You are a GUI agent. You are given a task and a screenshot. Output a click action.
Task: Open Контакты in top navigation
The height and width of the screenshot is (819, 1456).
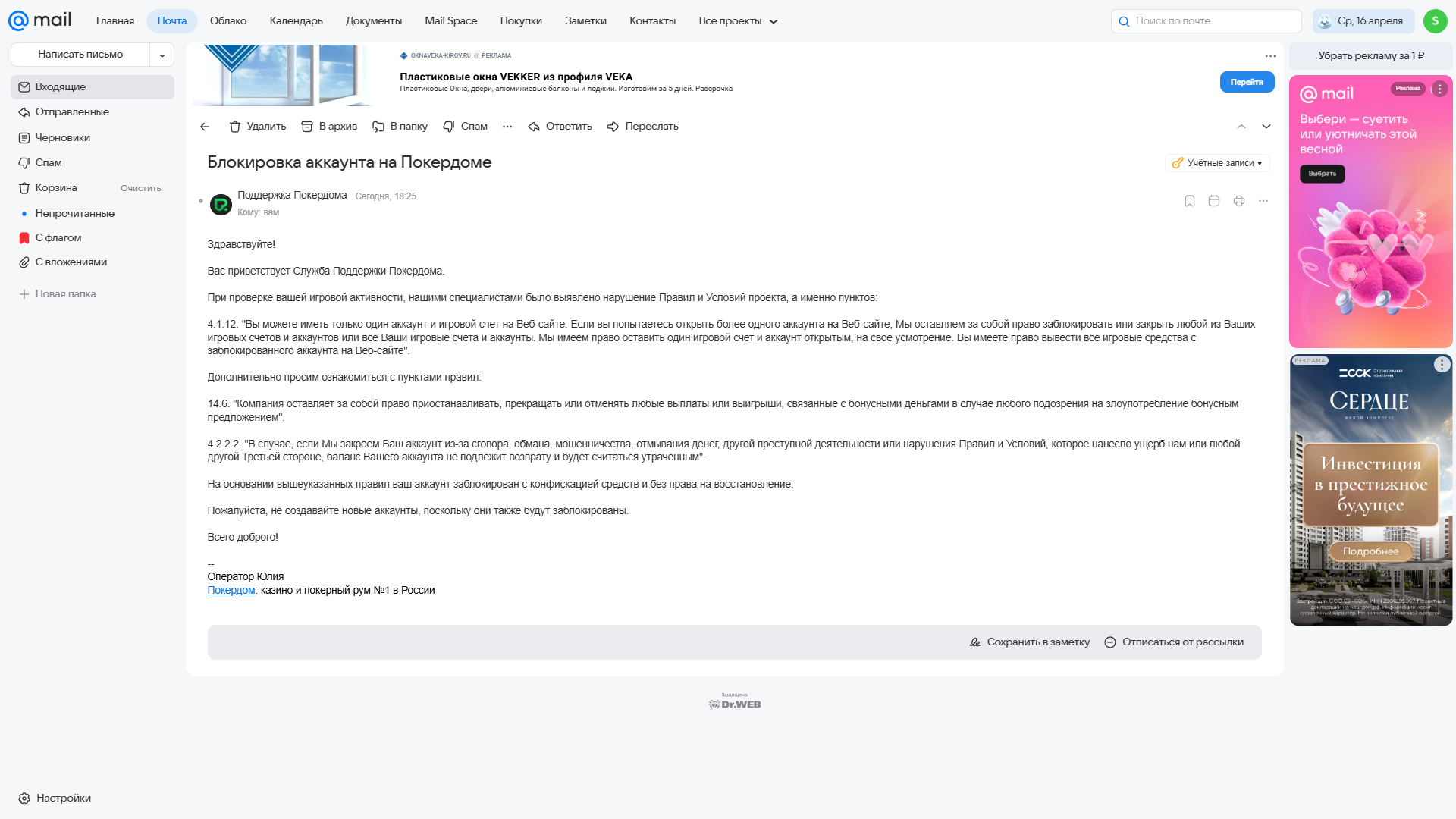pos(653,21)
